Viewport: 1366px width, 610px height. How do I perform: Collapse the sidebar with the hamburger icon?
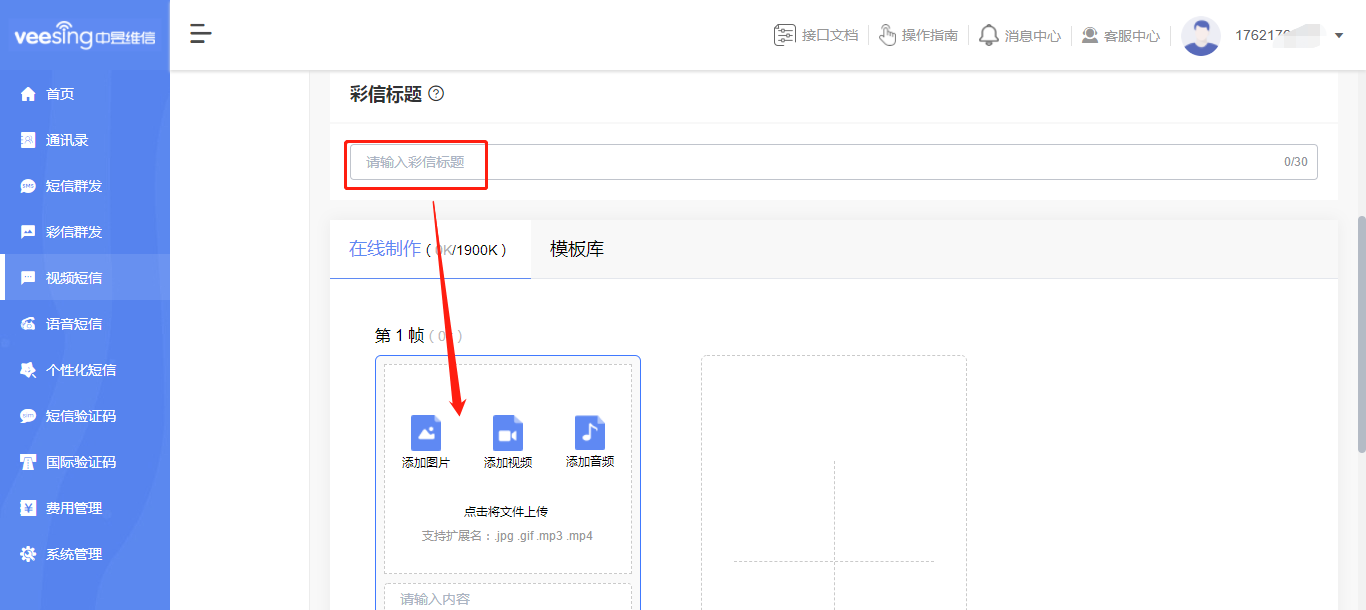(x=200, y=33)
